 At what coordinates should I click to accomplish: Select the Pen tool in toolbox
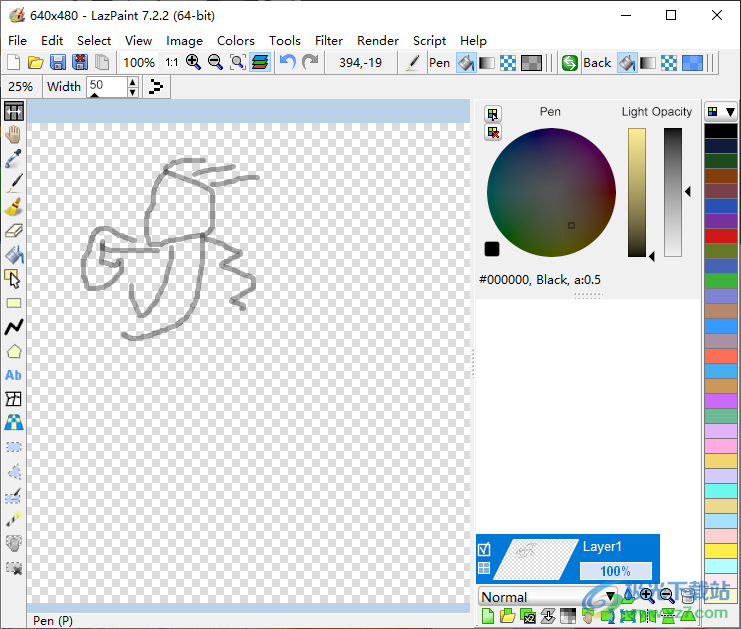point(14,183)
